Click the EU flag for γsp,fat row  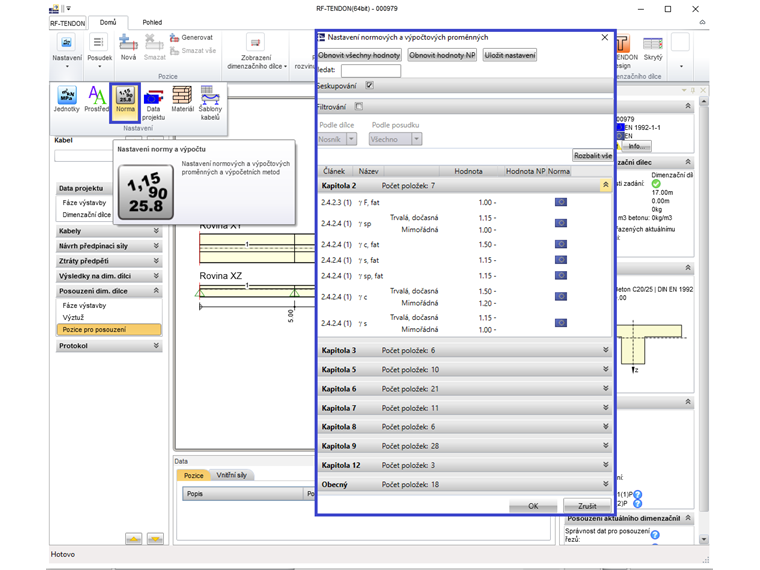point(561,275)
